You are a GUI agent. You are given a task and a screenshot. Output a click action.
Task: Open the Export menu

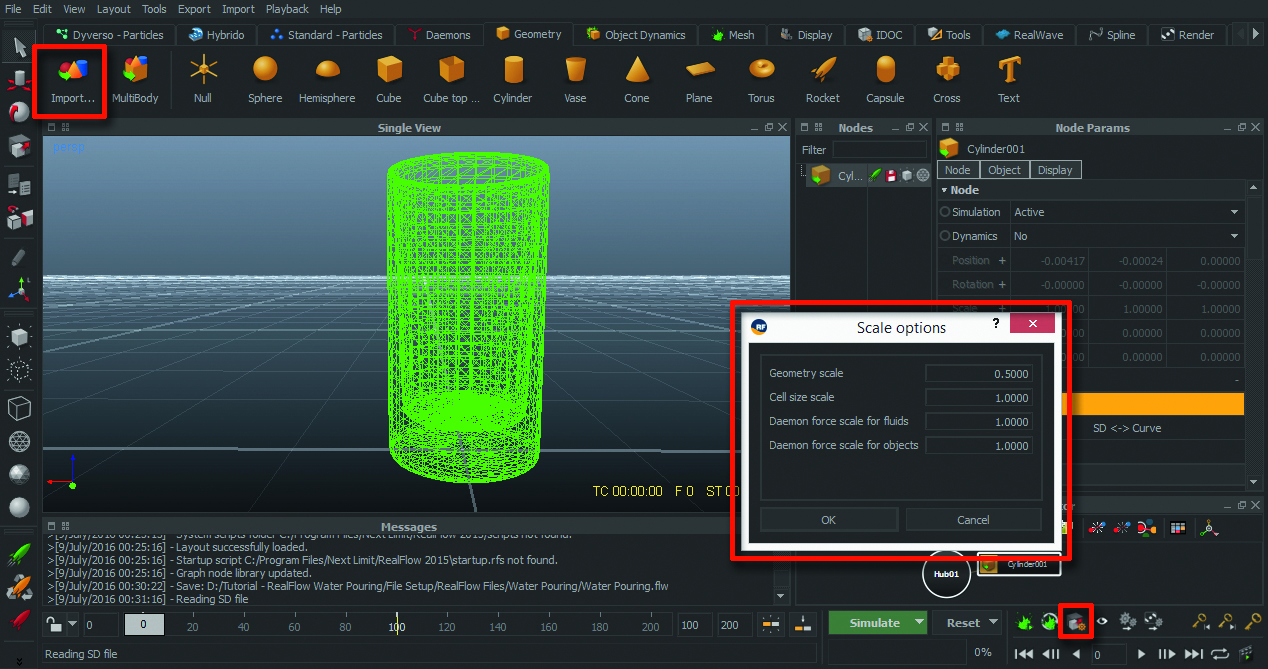[x=194, y=9]
